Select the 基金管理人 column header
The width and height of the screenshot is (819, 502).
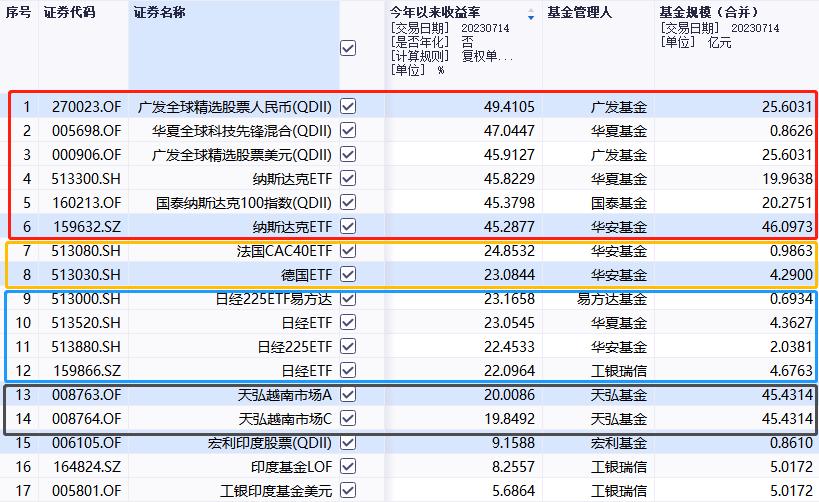tap(579, 12)
